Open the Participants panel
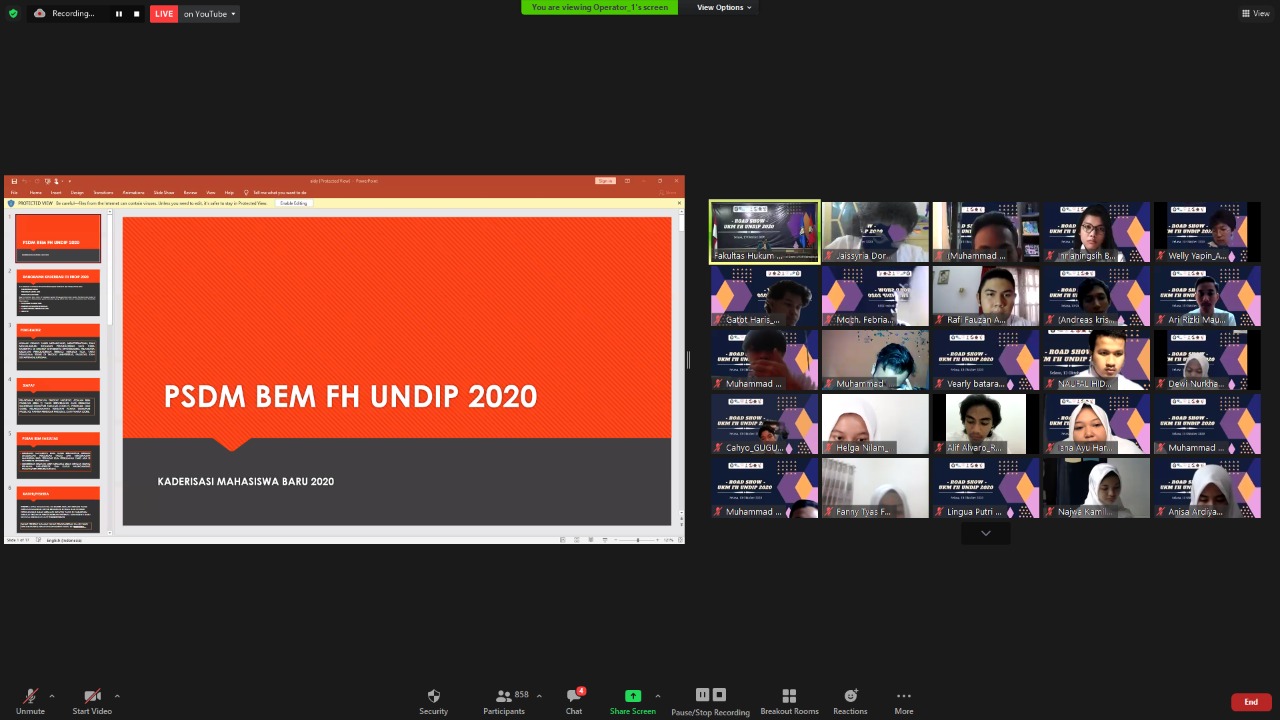The width and height of the screenshot is (1280, 720). pos(505,701)
